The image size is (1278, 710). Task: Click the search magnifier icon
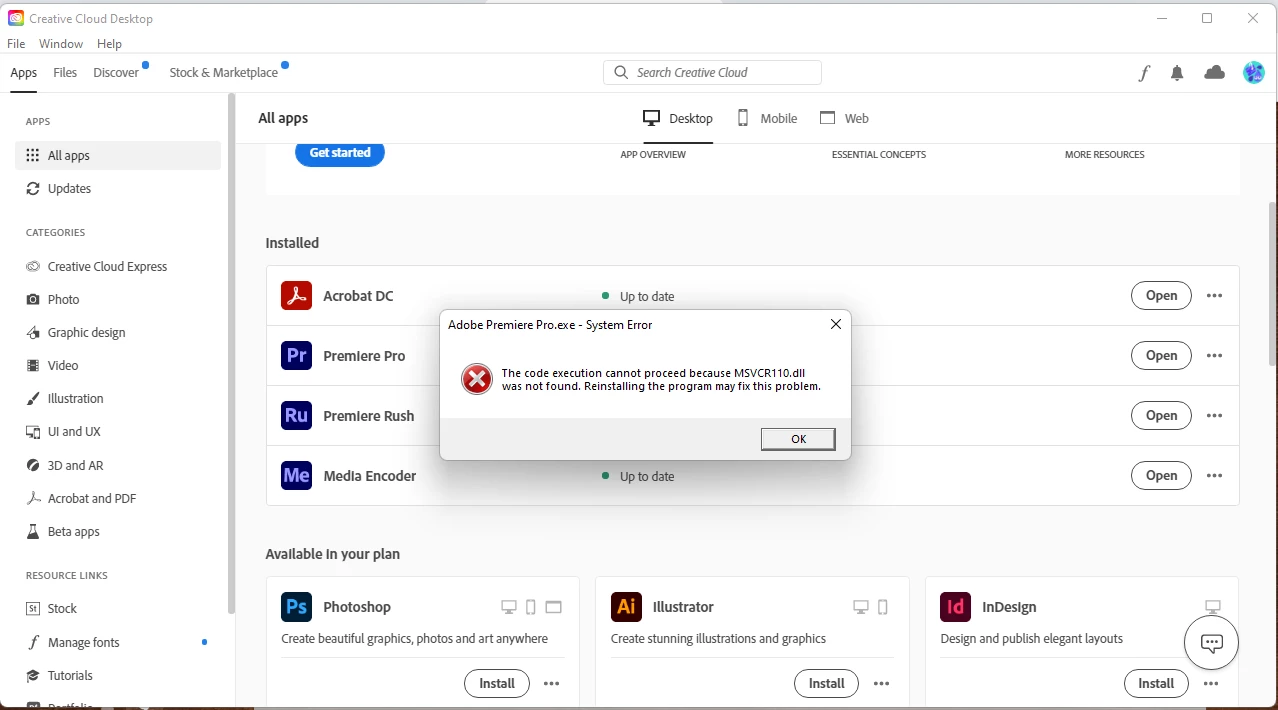[x=621, y=73]
